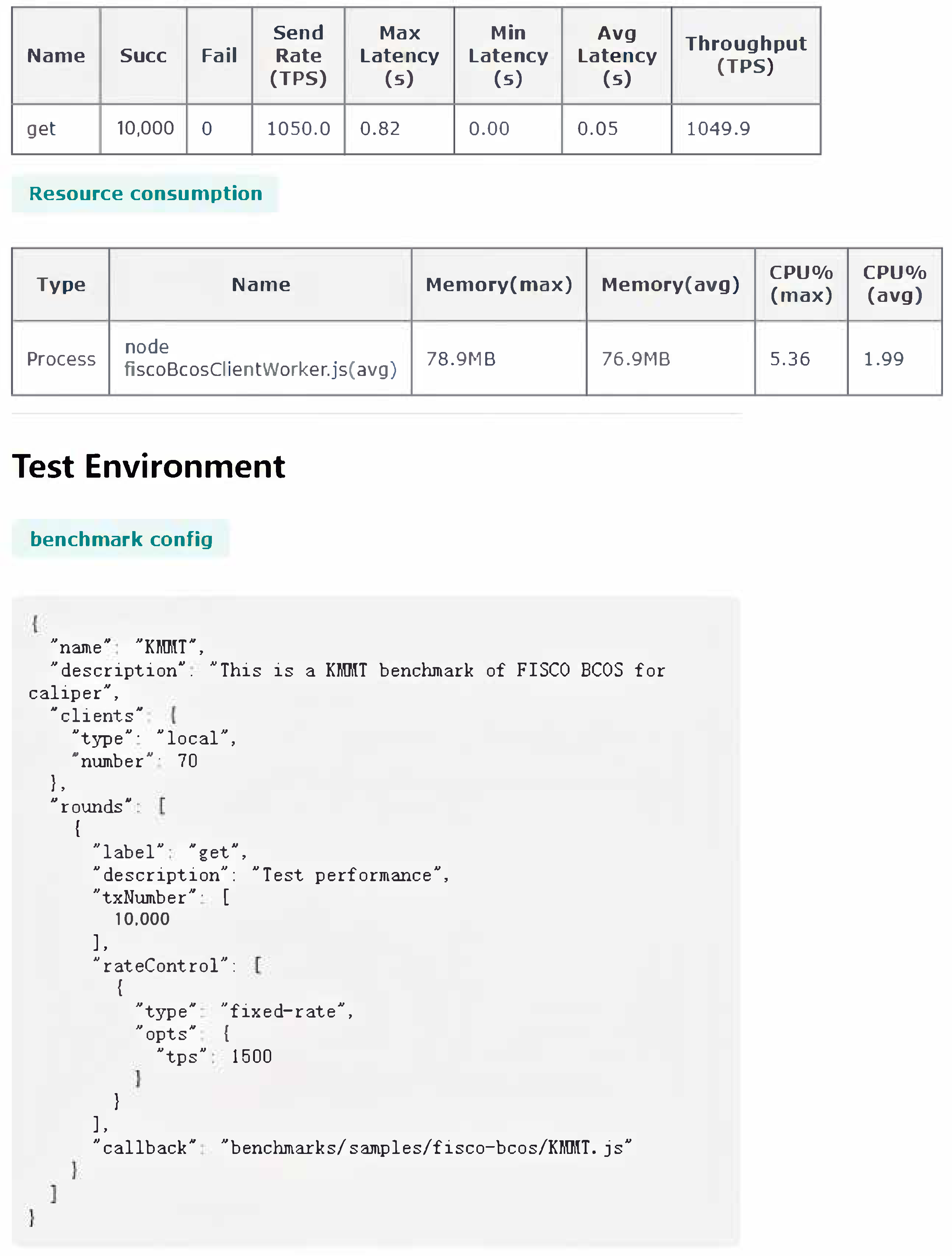
Task: Click the get row name cell
Action: coord(41,129)
